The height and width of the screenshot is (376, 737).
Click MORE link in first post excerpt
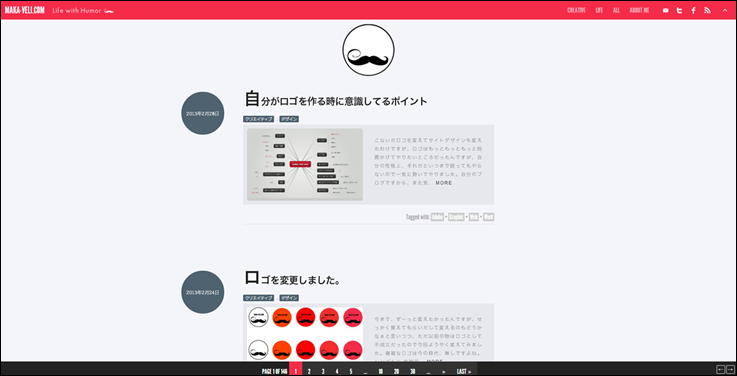(x=444, y=183)
